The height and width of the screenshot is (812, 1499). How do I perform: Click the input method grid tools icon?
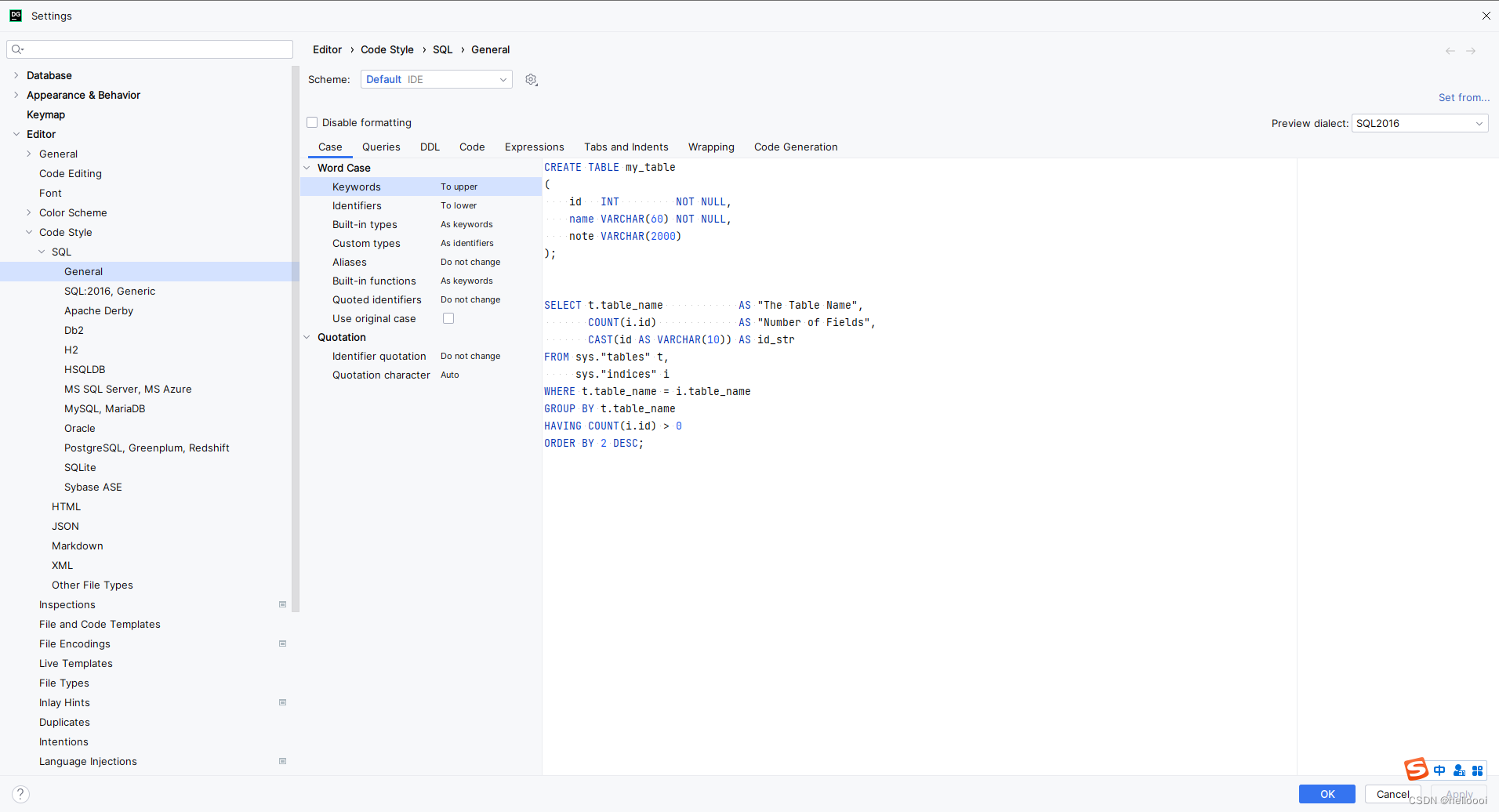click(x=1477, y=770)
